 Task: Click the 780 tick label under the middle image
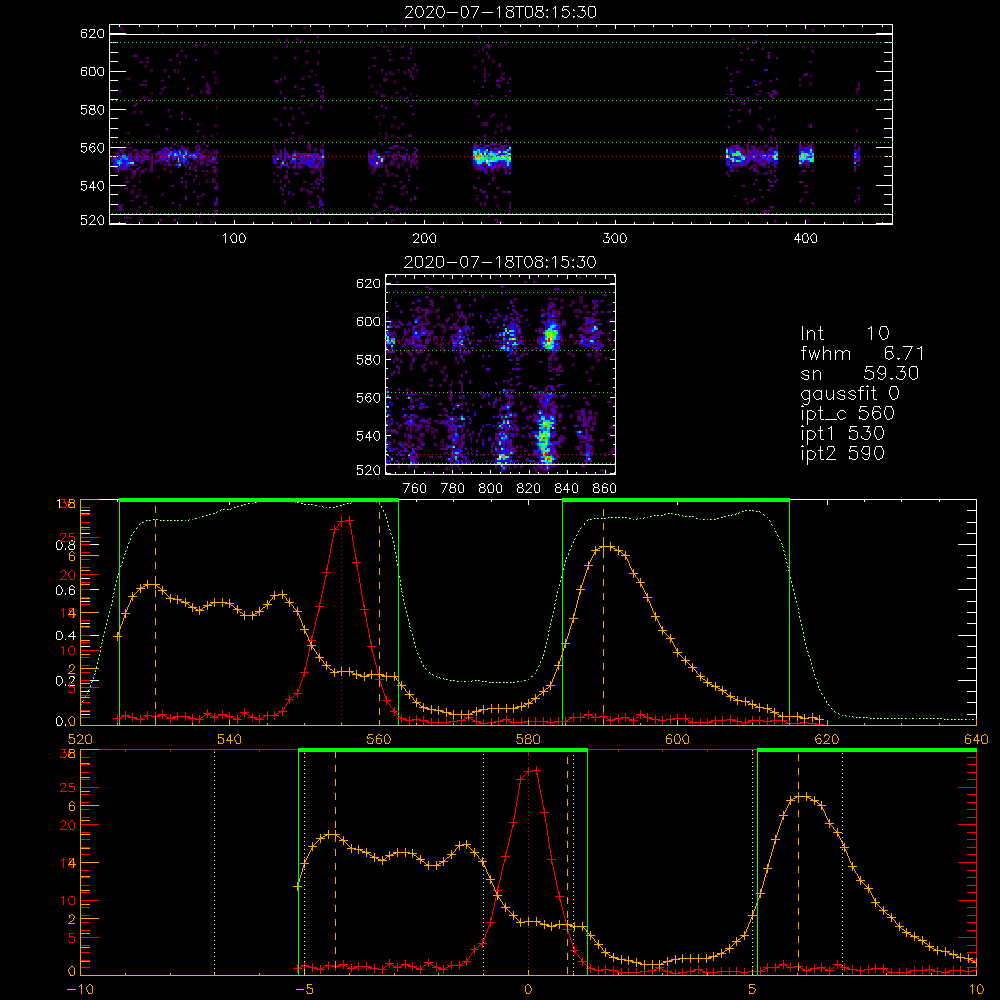click(453, 489)
